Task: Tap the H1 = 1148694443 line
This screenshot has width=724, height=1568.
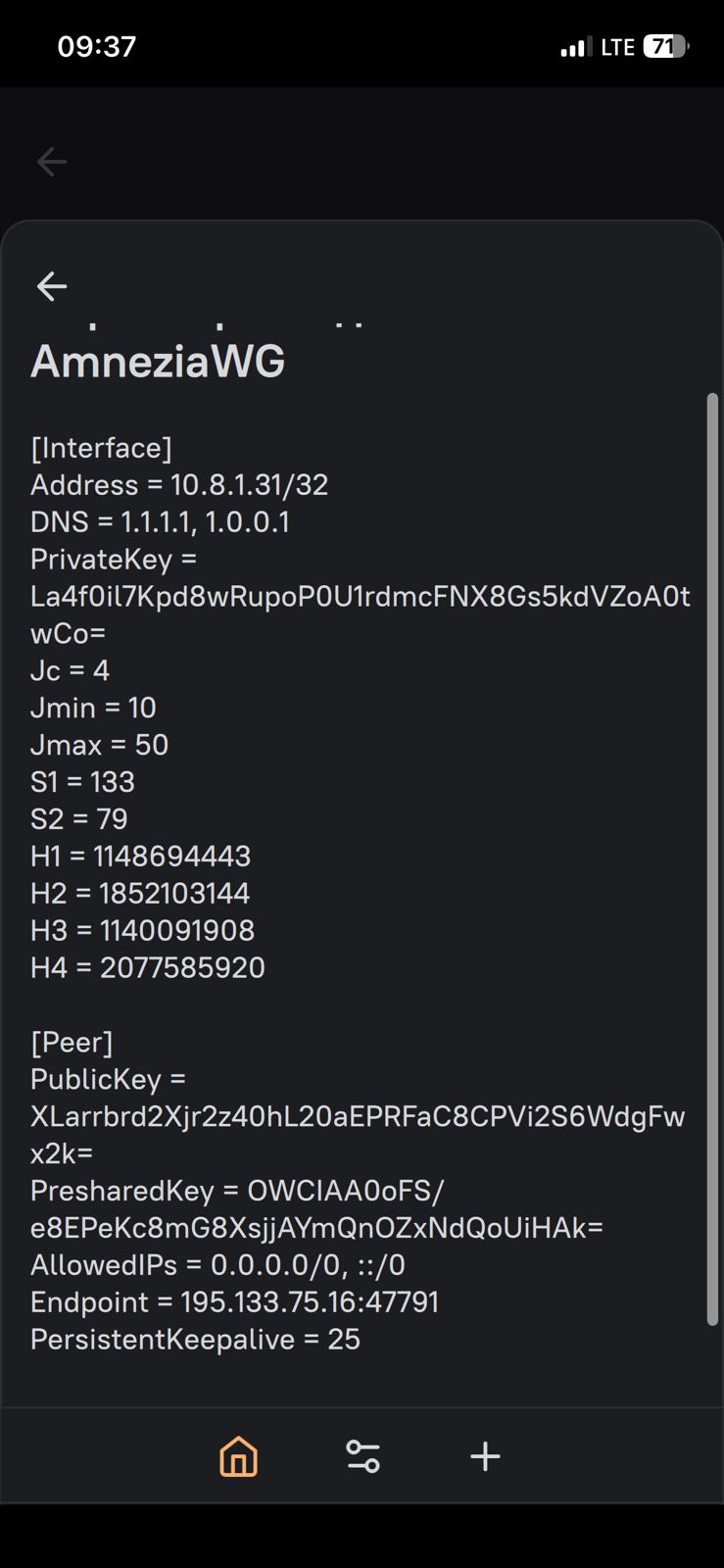Action: 140,857
